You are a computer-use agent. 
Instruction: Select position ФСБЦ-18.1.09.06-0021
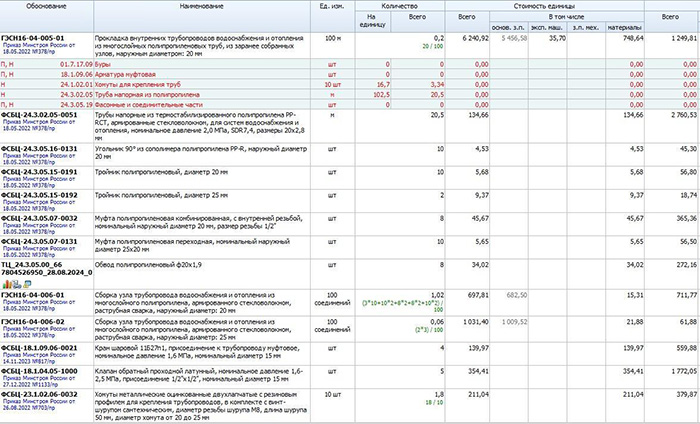tap(39, 348)
